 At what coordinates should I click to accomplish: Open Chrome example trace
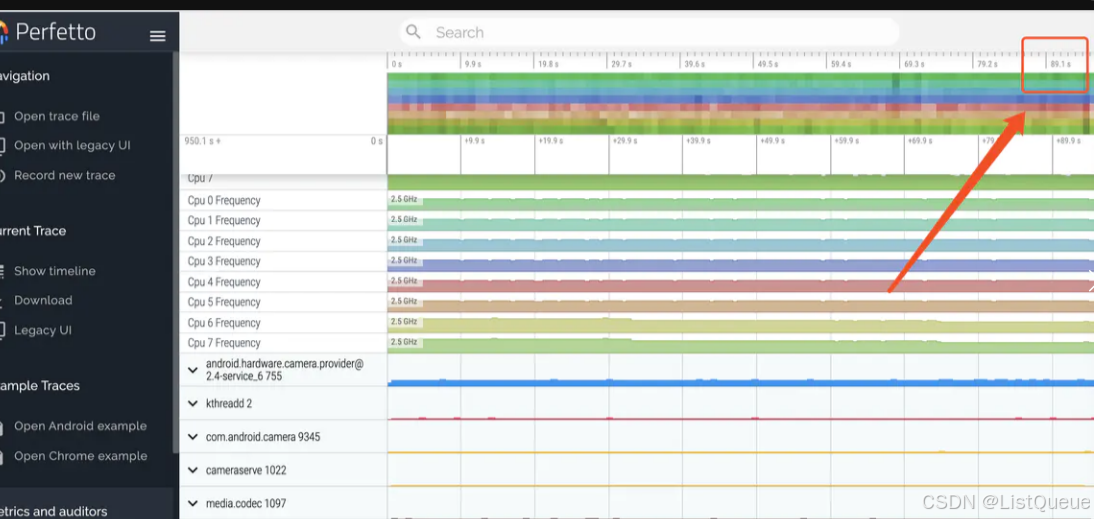coord(80,456)
